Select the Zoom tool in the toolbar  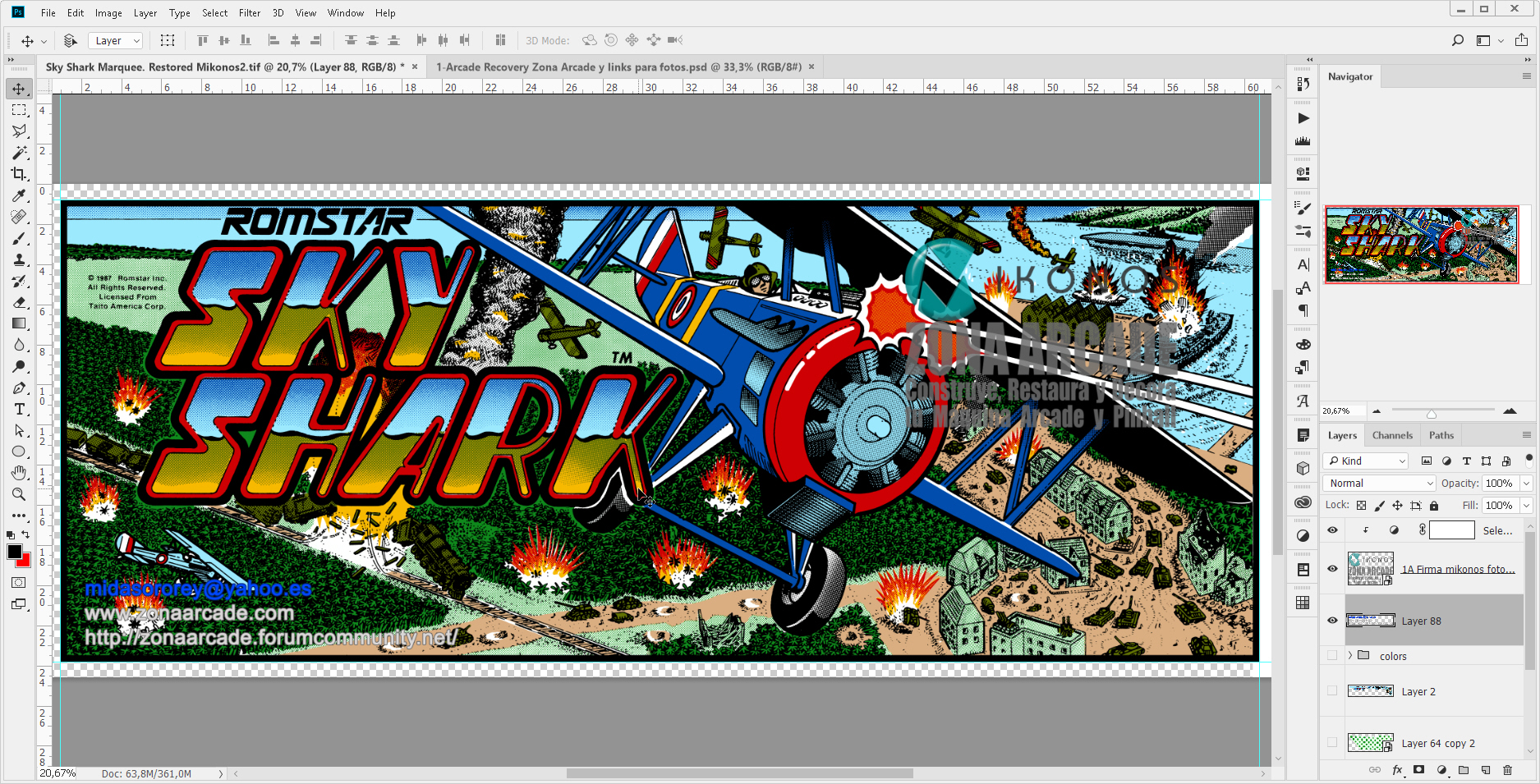(x=19, y=494)
